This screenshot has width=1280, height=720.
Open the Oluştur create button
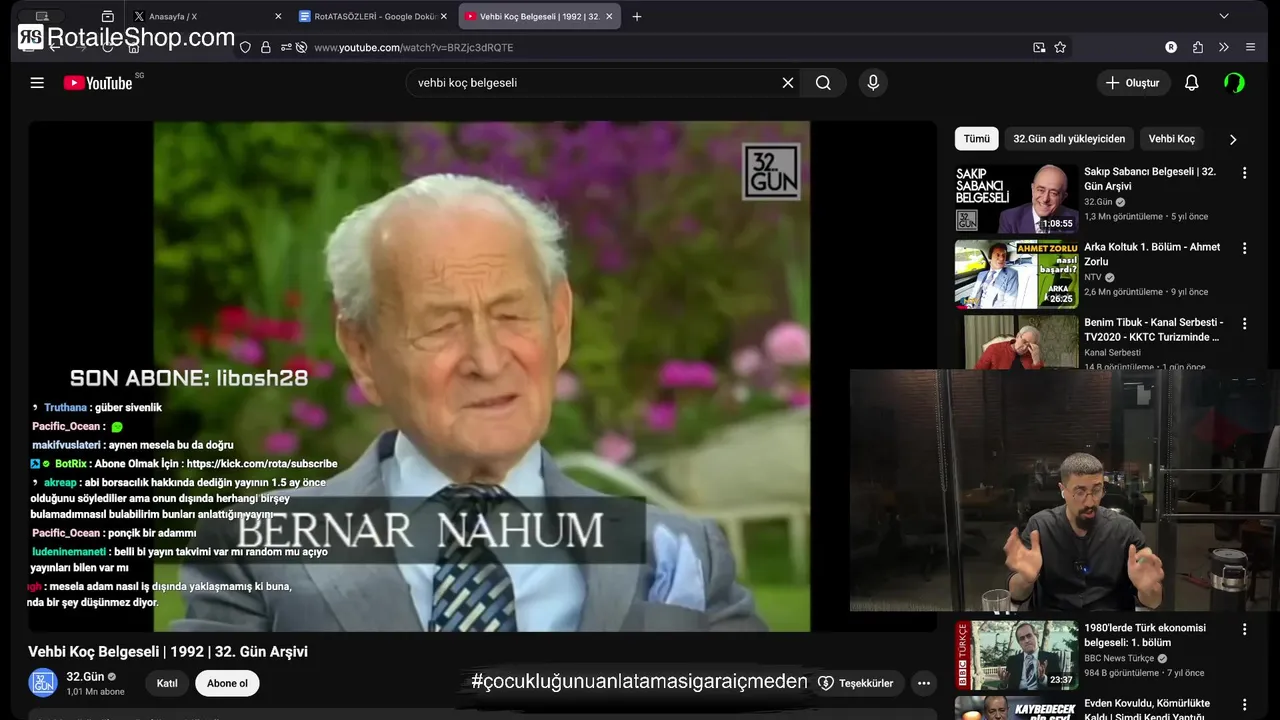[1133, 83]
